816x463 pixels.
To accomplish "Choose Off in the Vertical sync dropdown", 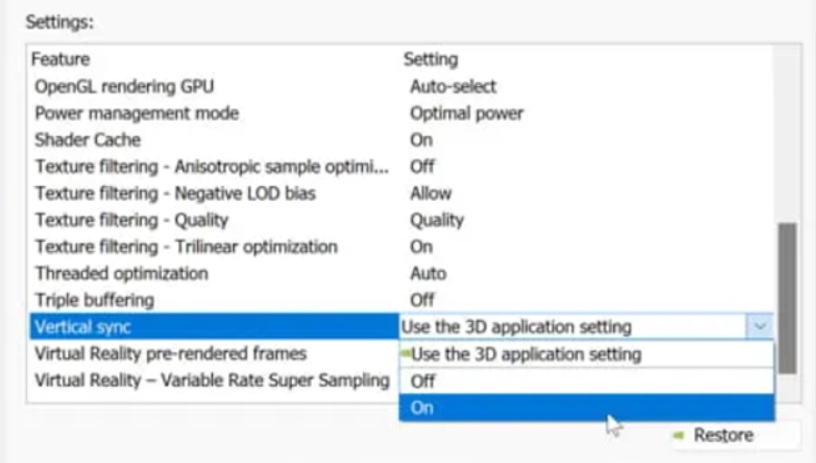I will [x=586, y=381].
